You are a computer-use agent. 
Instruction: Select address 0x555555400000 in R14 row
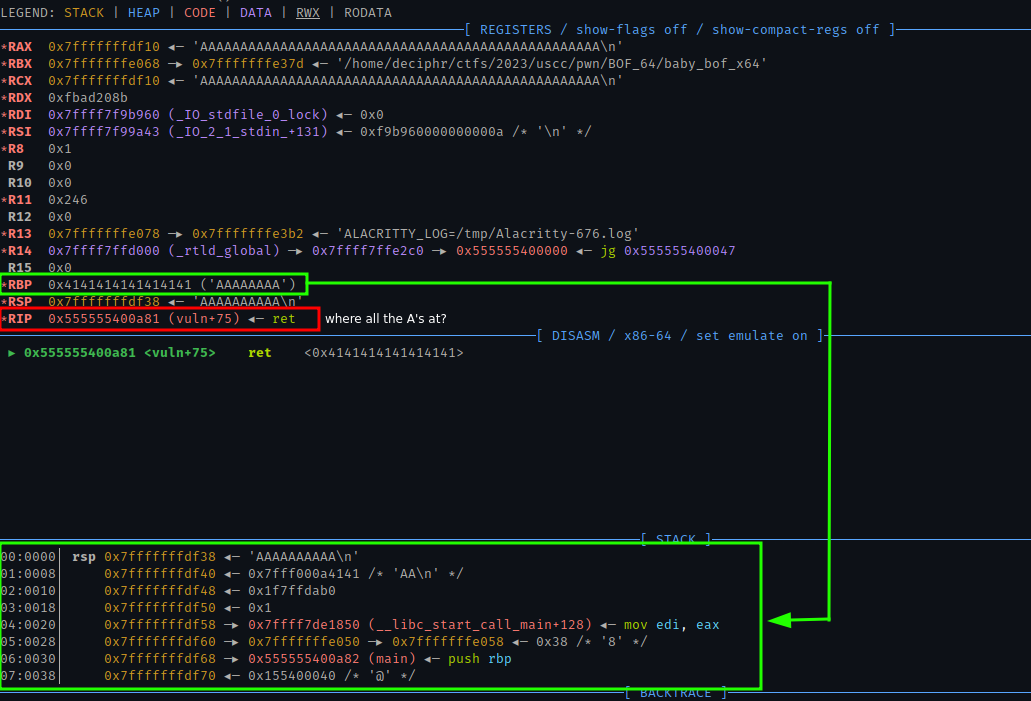512,251
